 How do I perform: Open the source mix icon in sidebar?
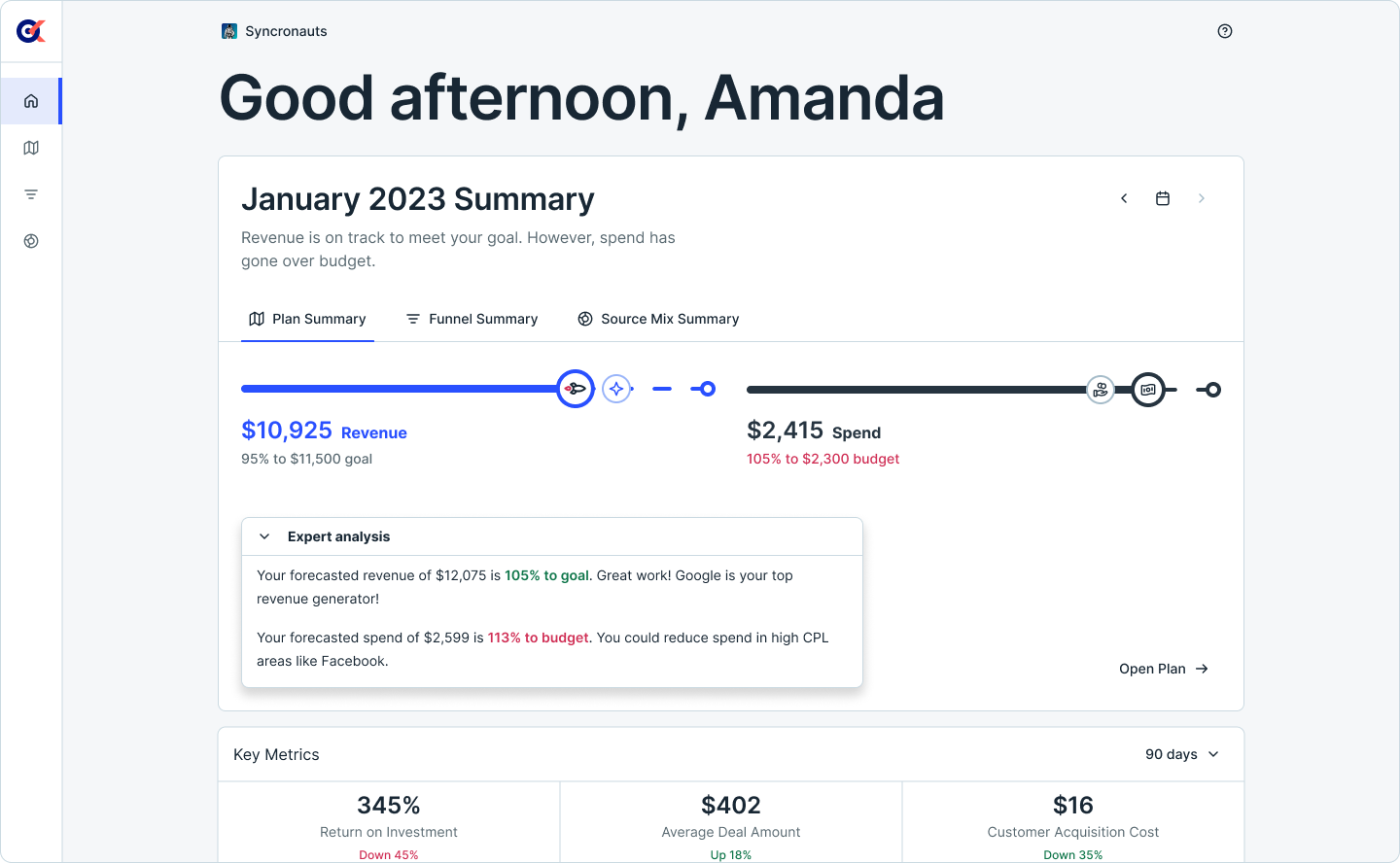point(31,241)
